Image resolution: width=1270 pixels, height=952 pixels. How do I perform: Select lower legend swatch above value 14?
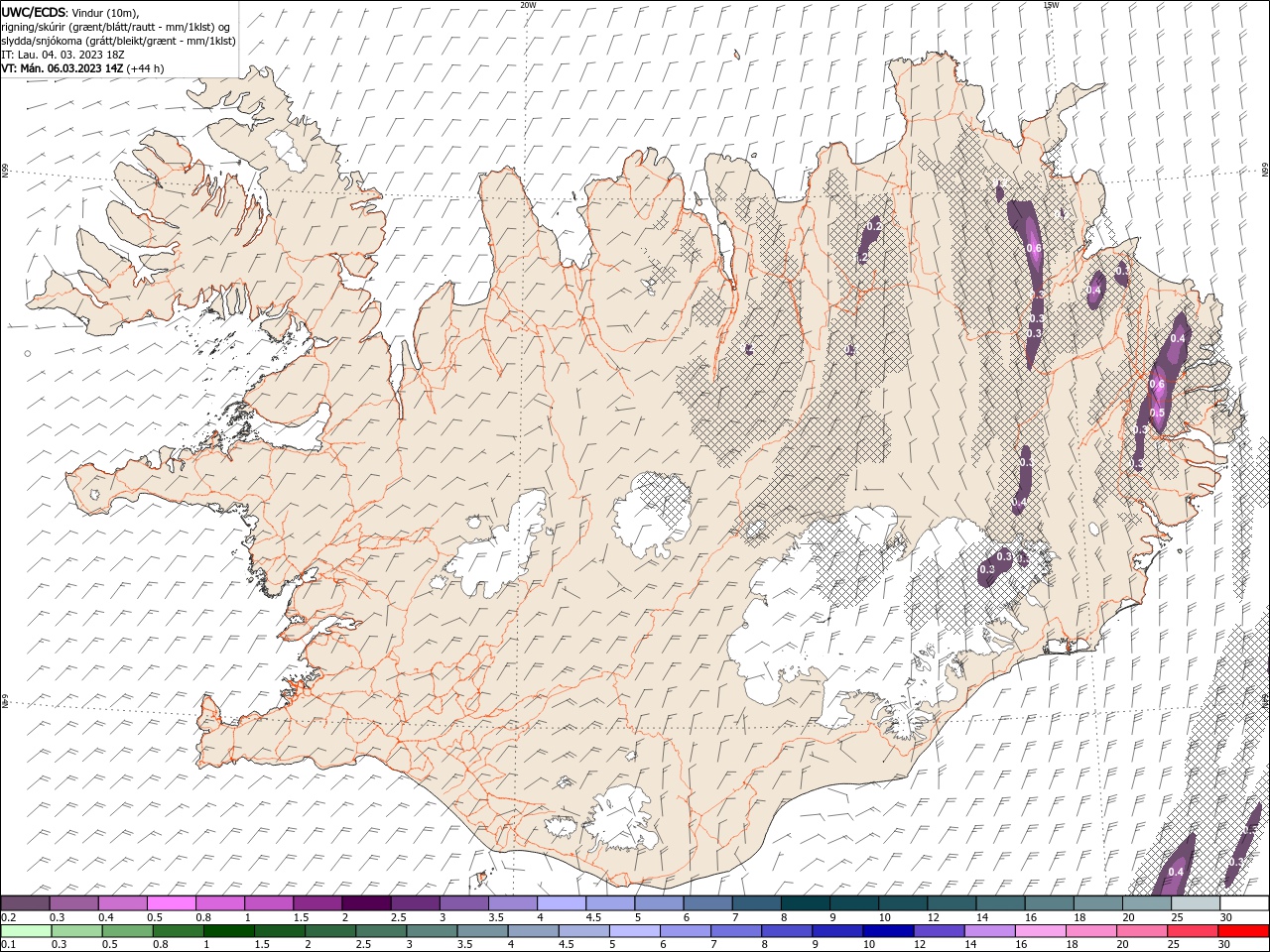tap(989, 931)
